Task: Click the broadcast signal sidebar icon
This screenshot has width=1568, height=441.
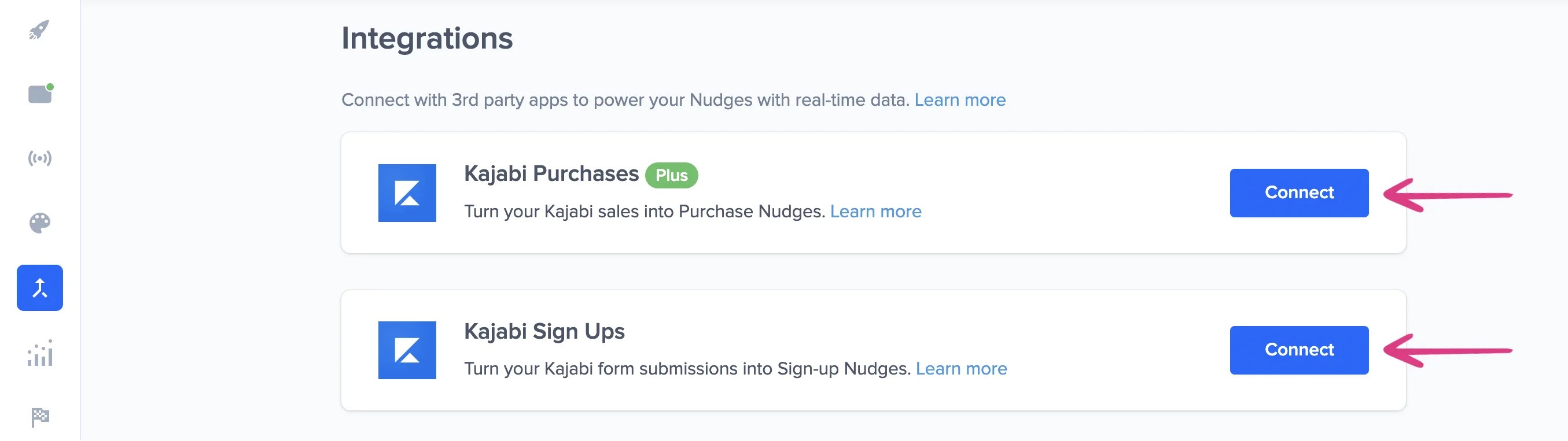Action: point(39,158)
